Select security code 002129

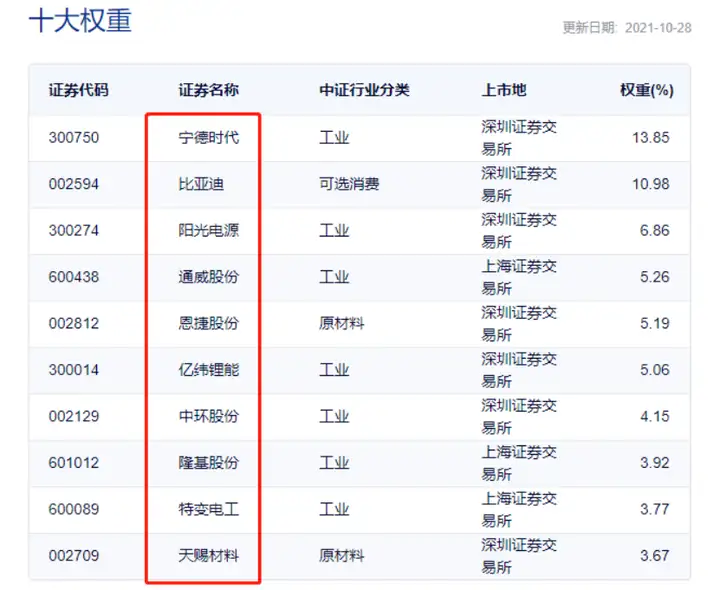pos(74,416)
